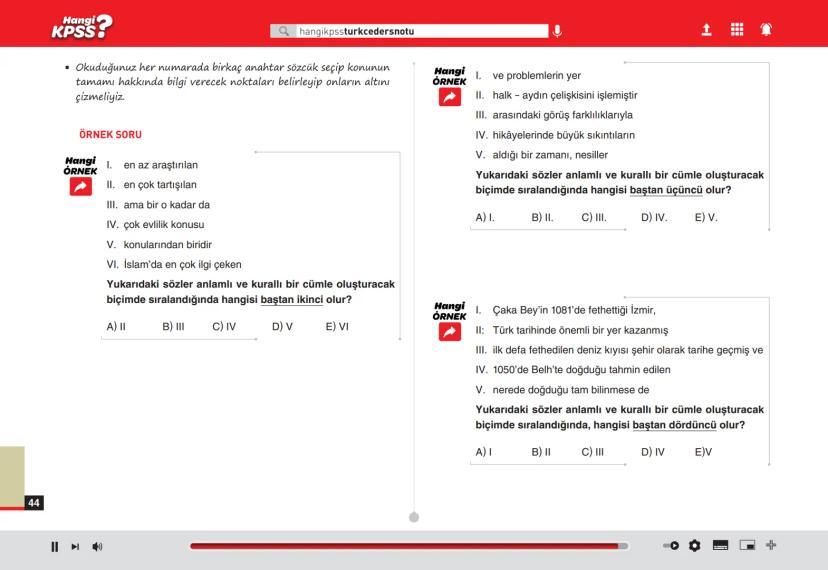Open the player settings gear
This screenshot has width=828, height=570.
[693, 546]
